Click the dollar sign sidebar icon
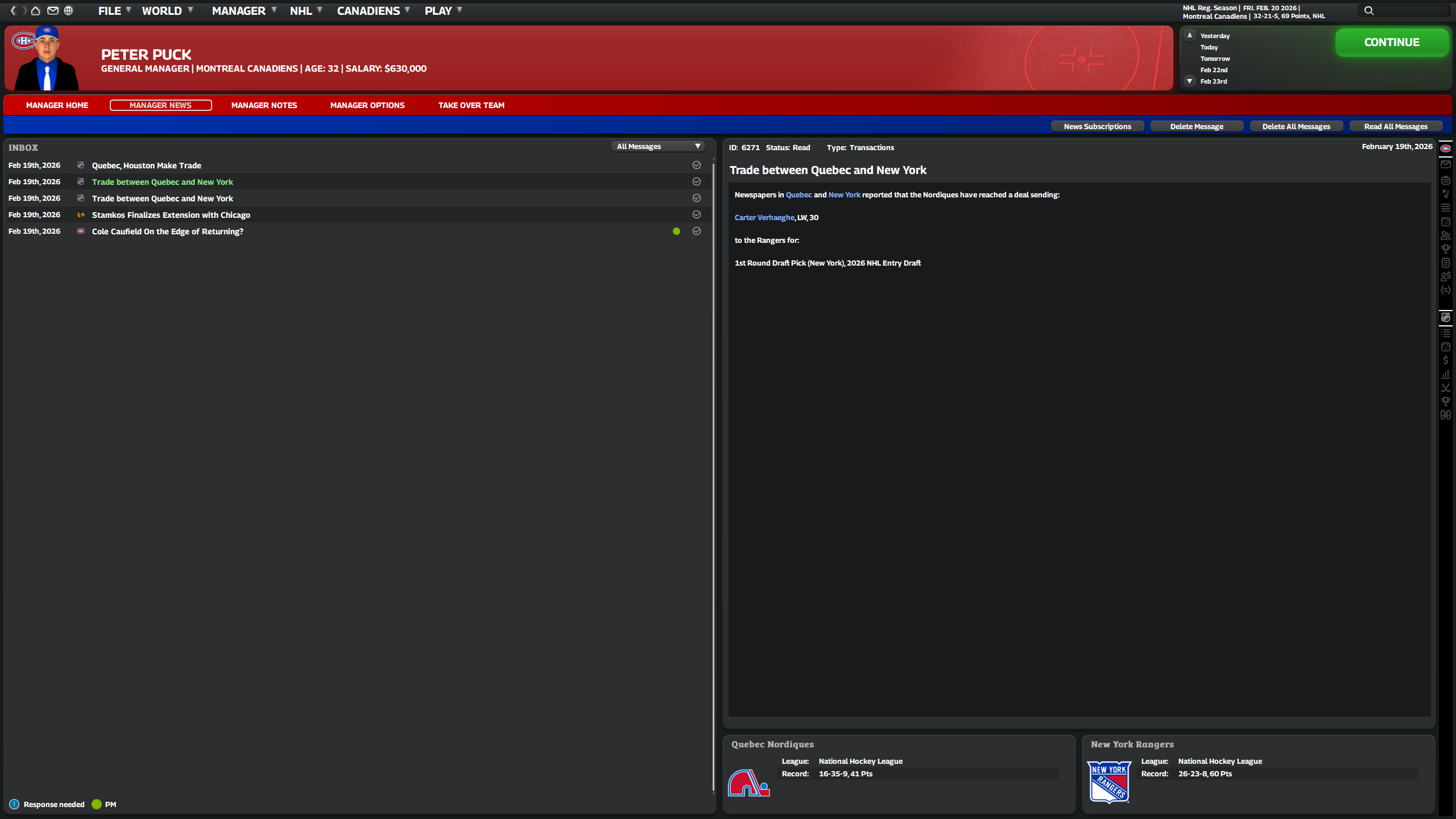Screen dimensions: 1456x819 tap(1445, 361)
